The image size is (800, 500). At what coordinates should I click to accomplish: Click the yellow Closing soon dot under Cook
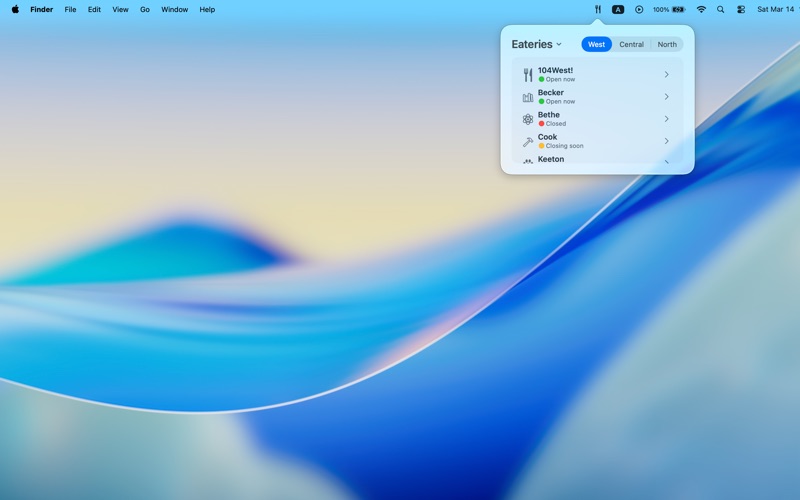541,145
